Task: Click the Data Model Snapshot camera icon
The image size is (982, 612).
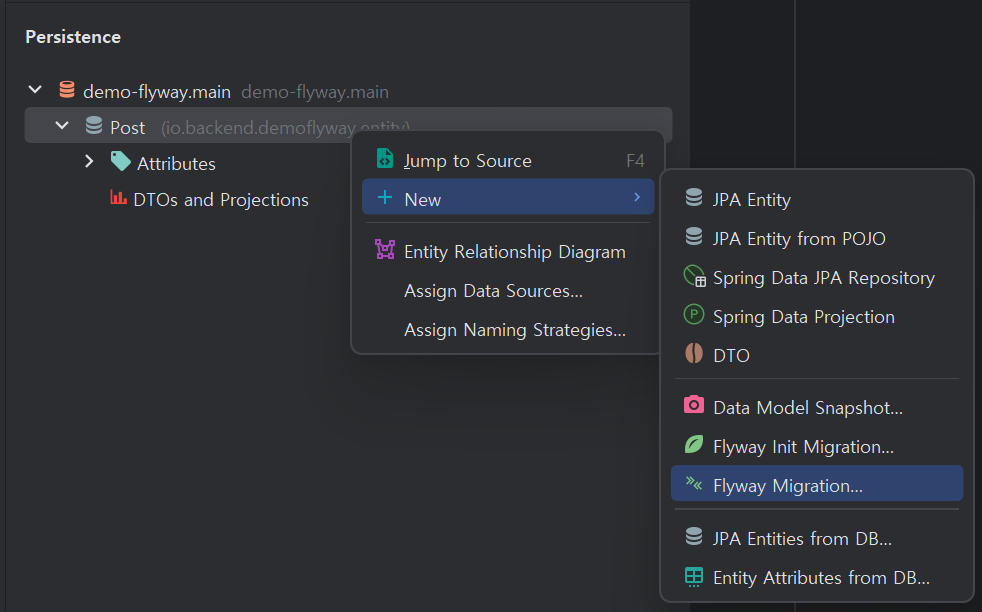Action: click(693, 405)
